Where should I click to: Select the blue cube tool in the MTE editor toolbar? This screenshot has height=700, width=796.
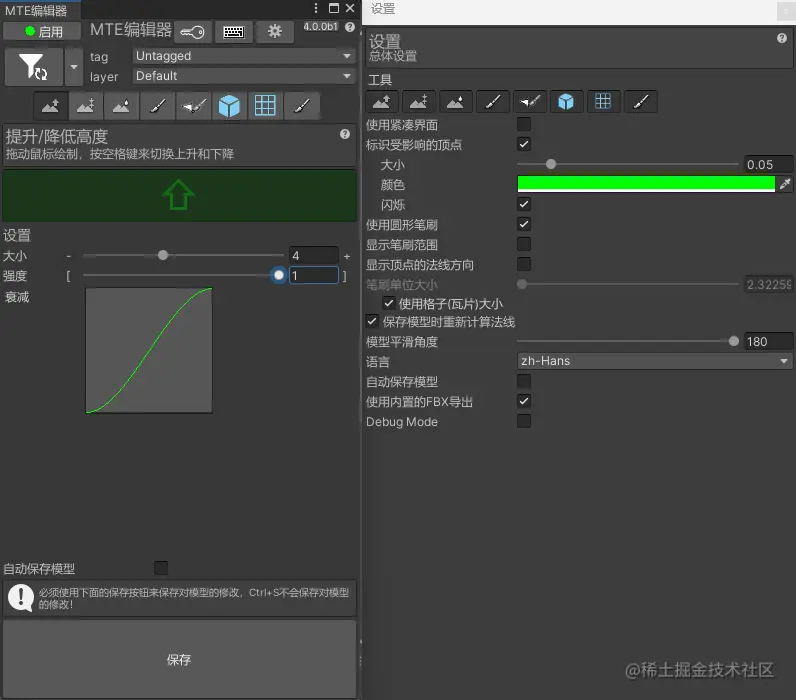click(229, 106)
